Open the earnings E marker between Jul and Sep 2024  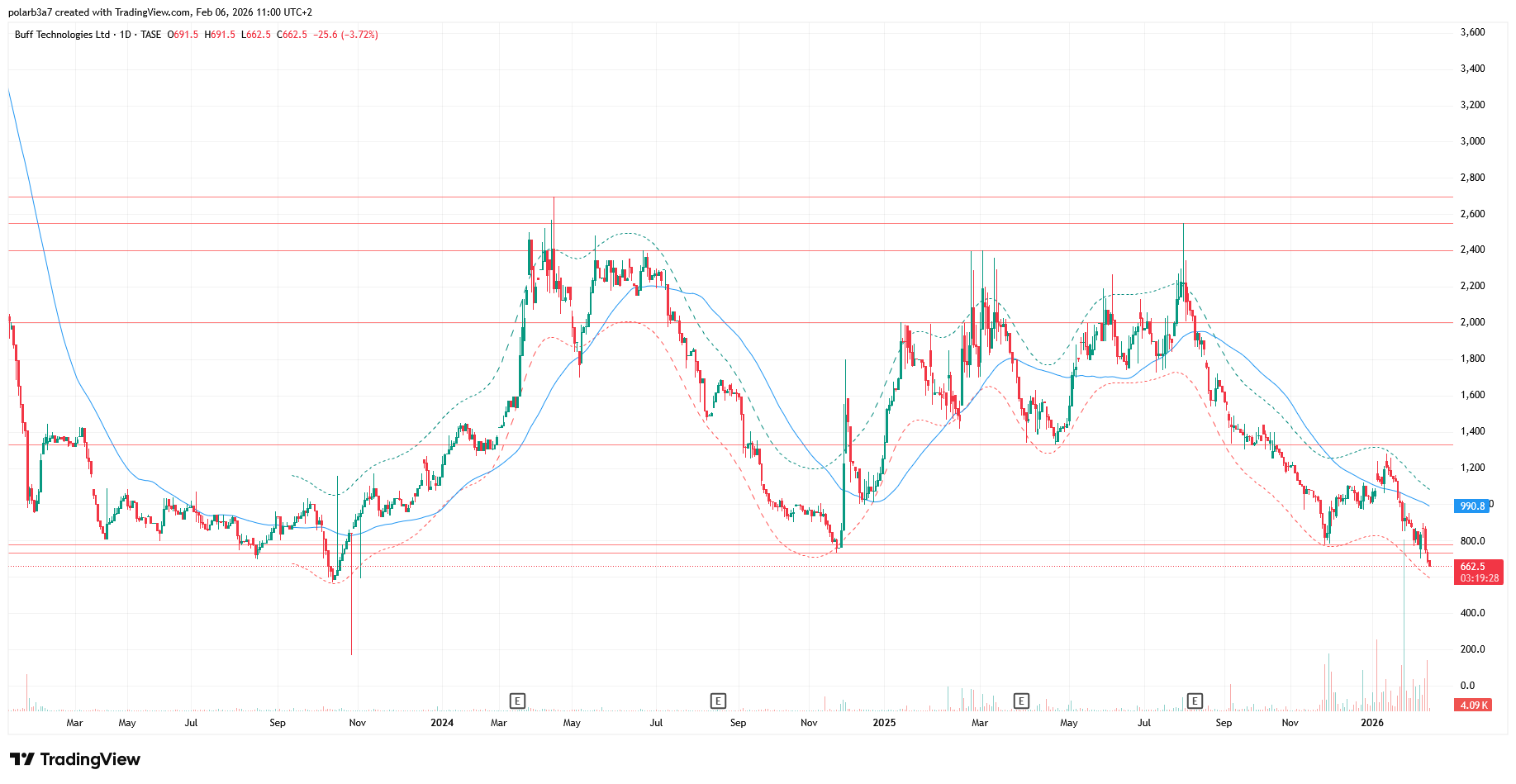pos(718,701)
